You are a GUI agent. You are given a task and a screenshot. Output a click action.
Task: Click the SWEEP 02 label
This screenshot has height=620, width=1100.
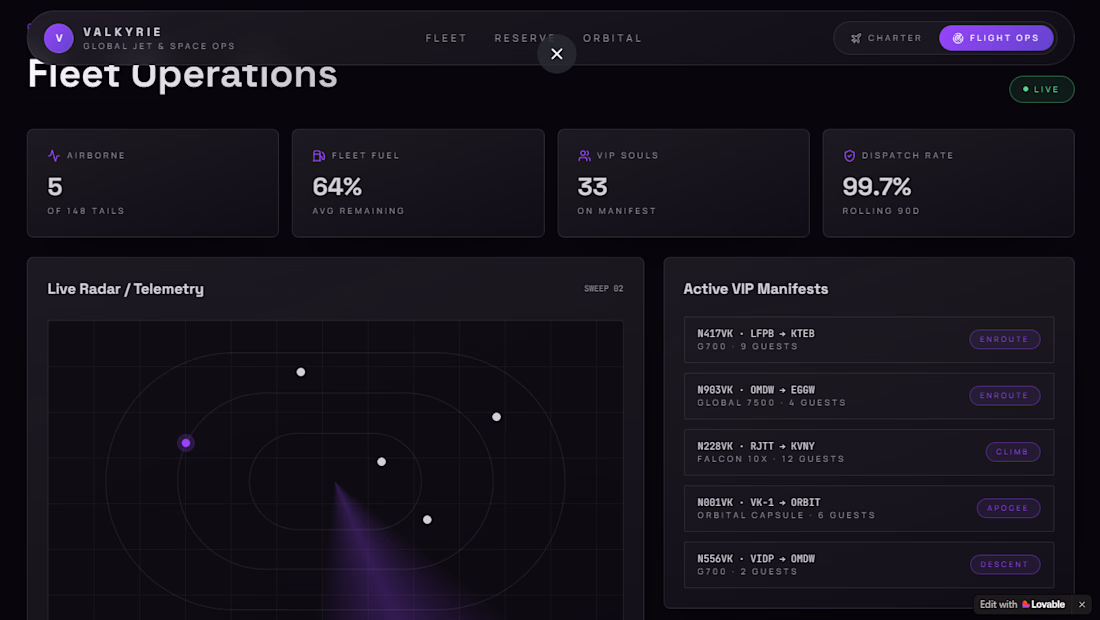pos(603,288)
